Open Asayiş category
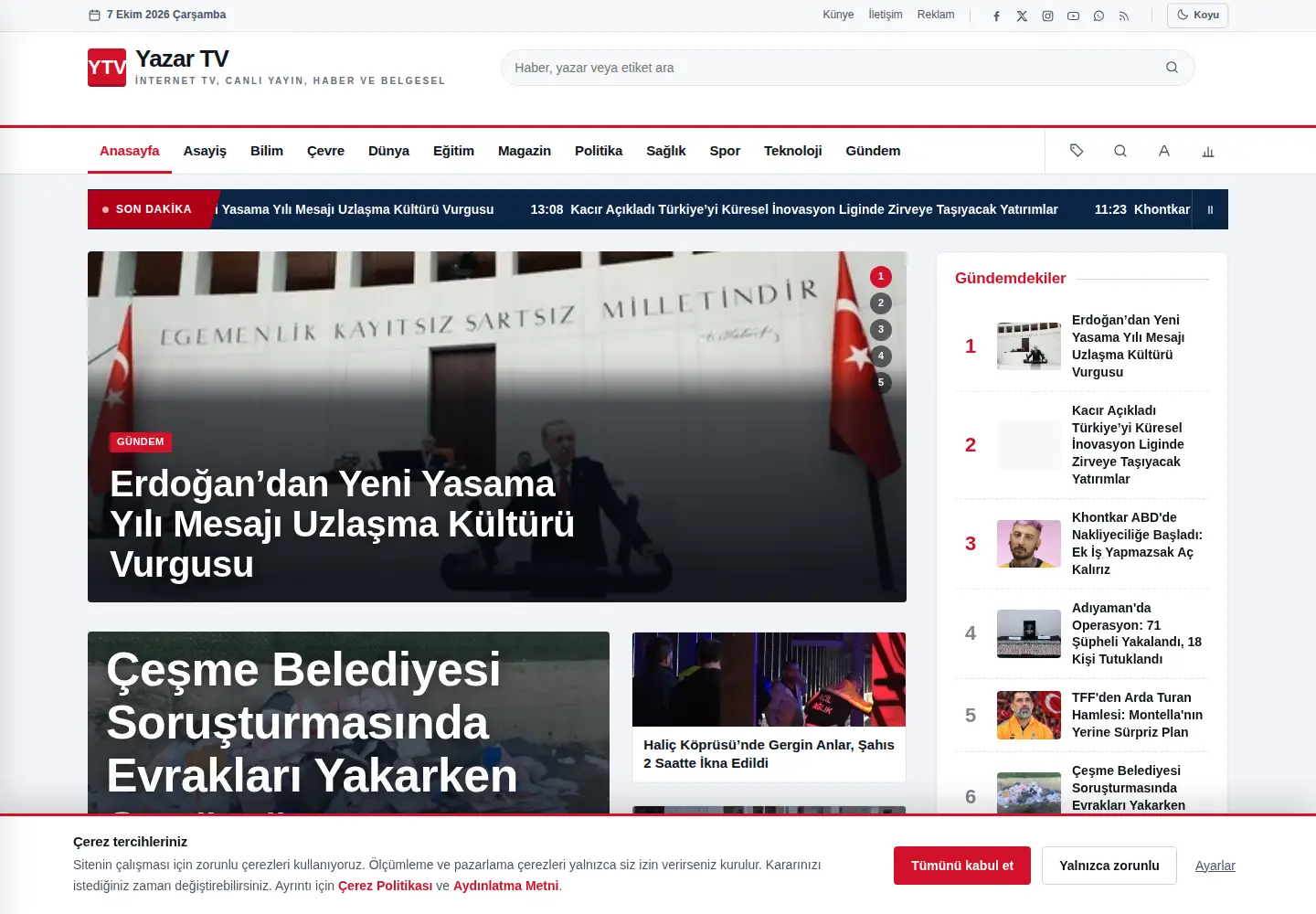This screenshot has width=1316, height=914. point(205,151)
